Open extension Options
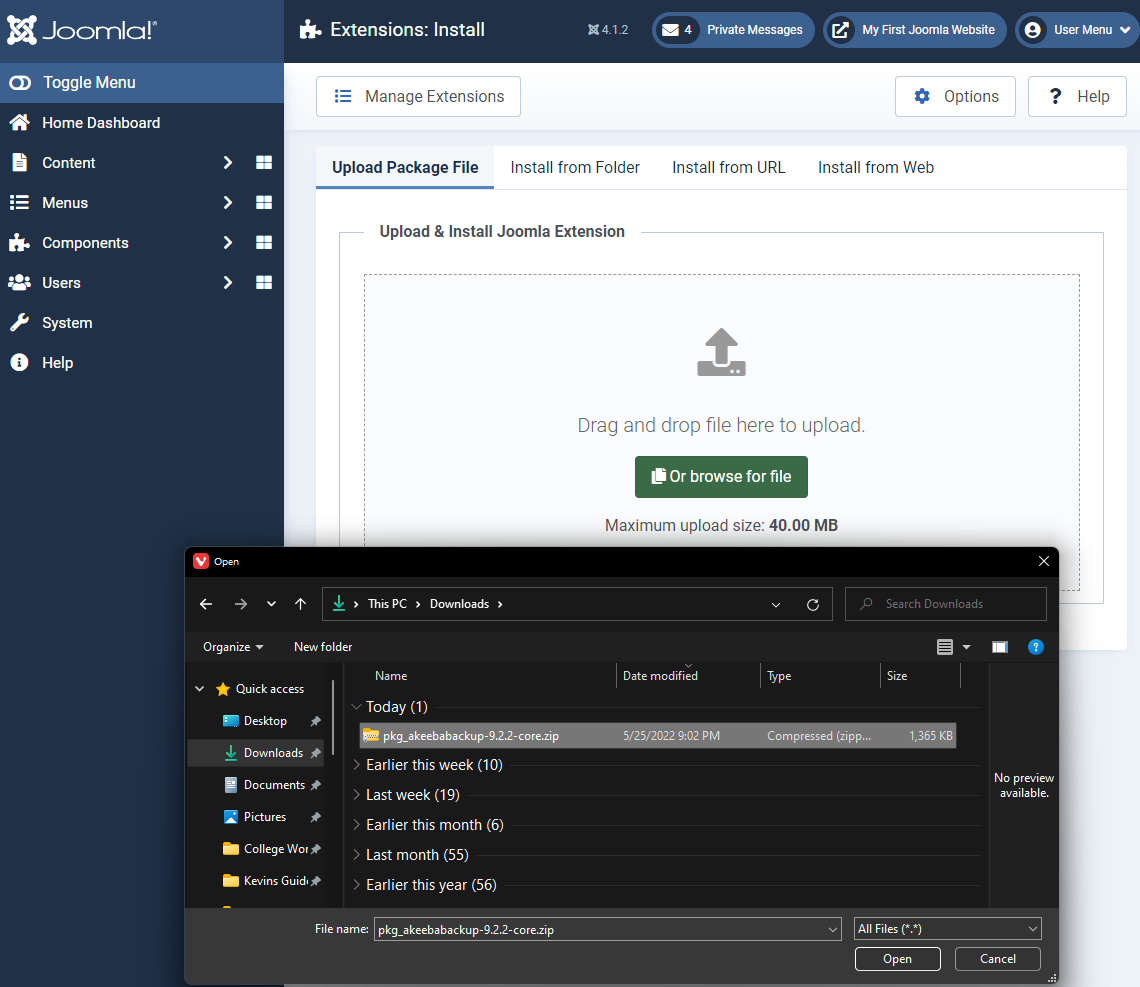1140x987 pixels. coord(955,97)
